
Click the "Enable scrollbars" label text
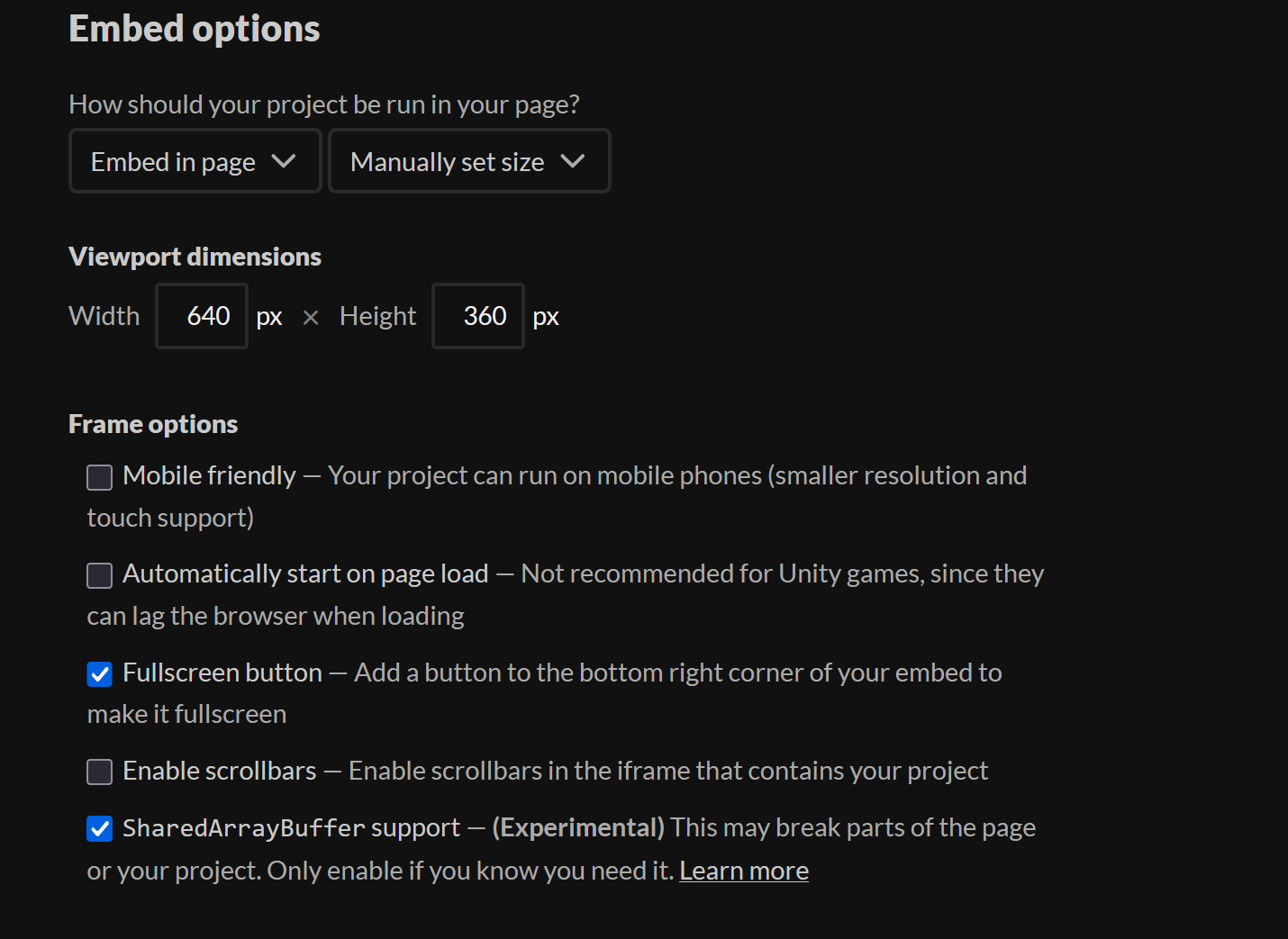(220, 771)
